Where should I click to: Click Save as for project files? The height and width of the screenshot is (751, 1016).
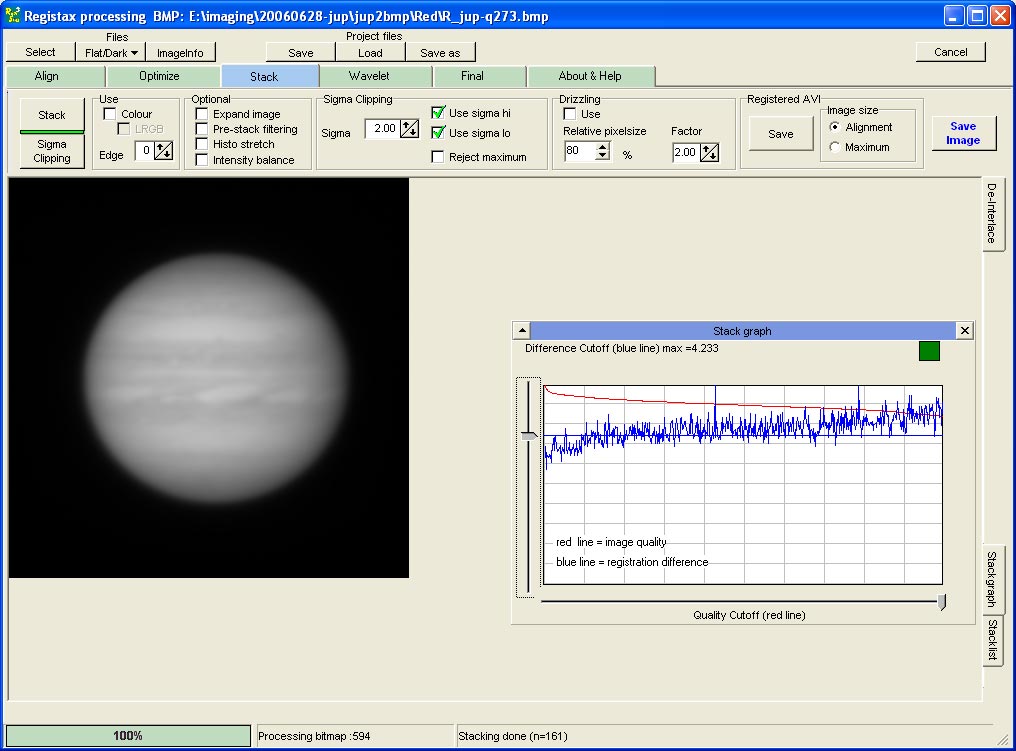[x=440, y=52]
